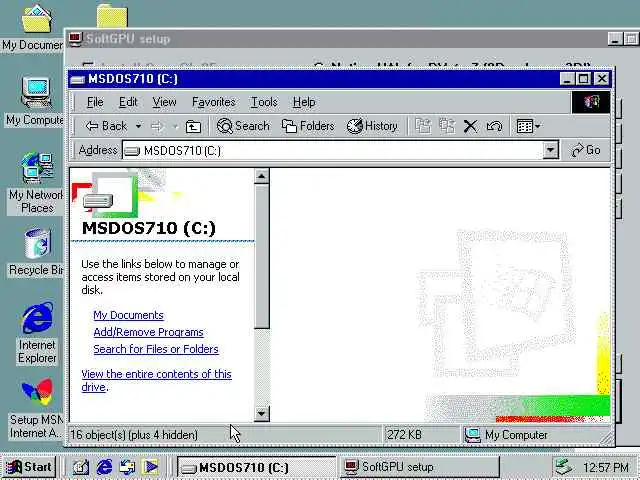Open the Favorites menu
The image size is (640, 480).
[x=213, y=102]
